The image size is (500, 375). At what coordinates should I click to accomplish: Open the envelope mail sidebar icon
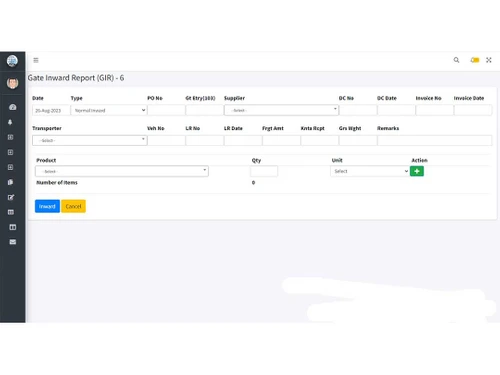click(12, 242)
